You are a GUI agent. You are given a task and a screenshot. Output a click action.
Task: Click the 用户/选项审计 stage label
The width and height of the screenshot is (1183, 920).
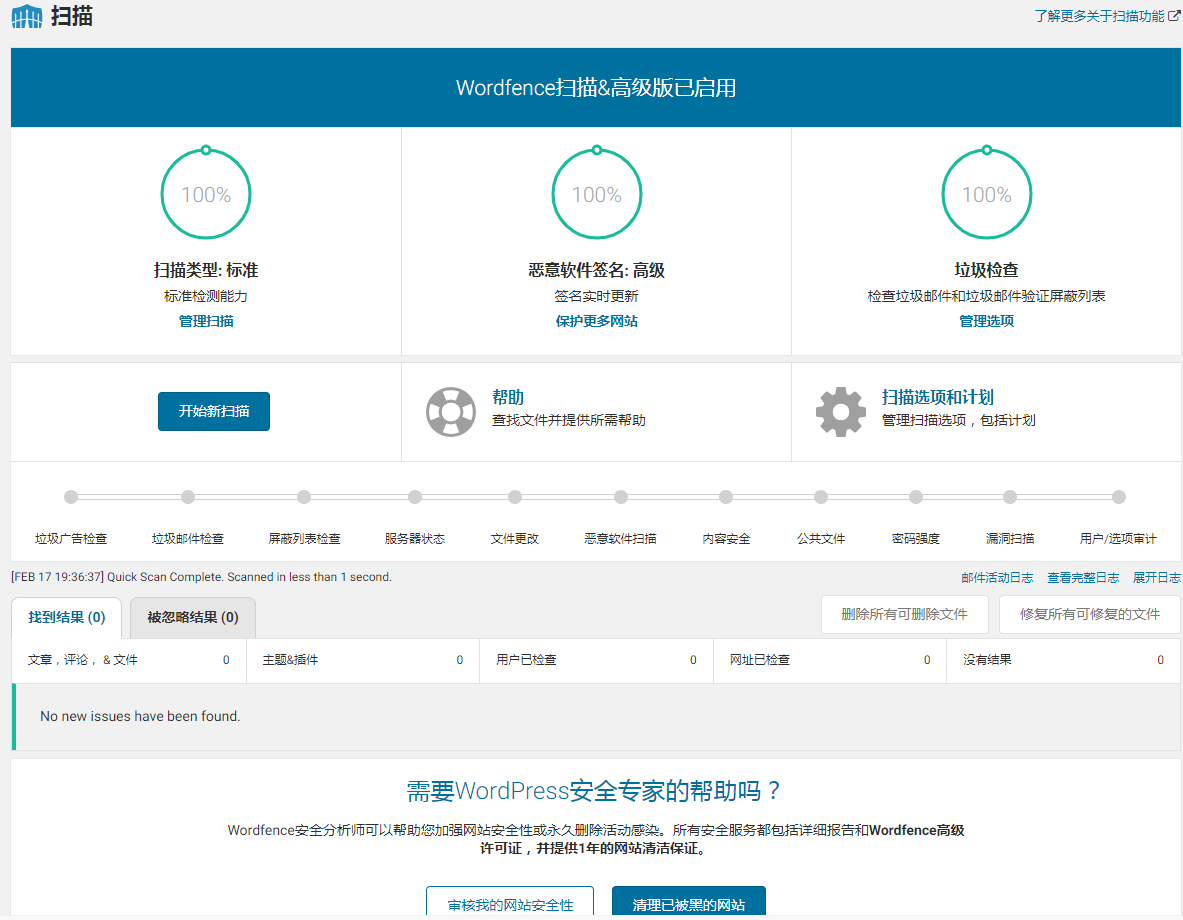[1119, 539]
